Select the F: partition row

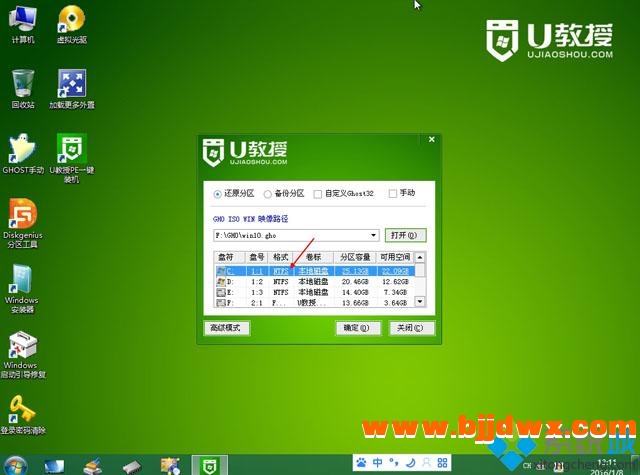(x=314, y=303)
